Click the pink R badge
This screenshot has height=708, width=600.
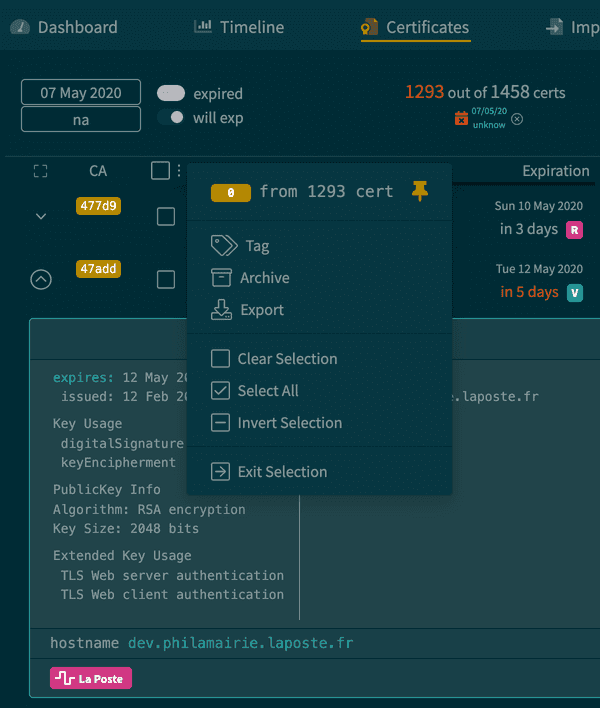574,230
